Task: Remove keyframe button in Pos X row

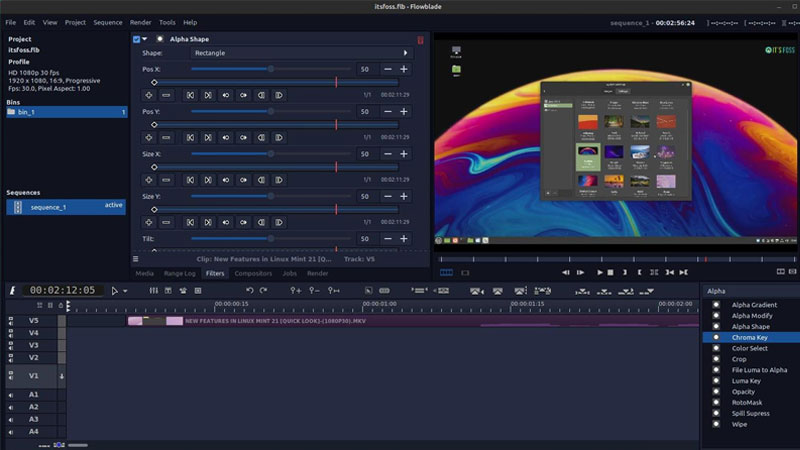Action: pyautogui.click(x=166, y=95)
